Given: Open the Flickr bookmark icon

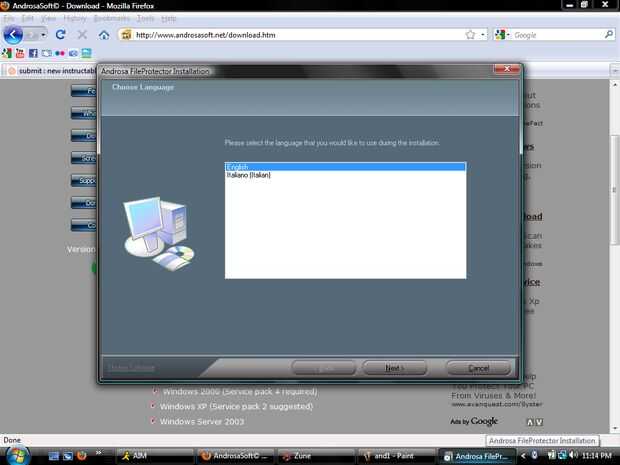Looking at the screenshot, I should pos(60,53).
